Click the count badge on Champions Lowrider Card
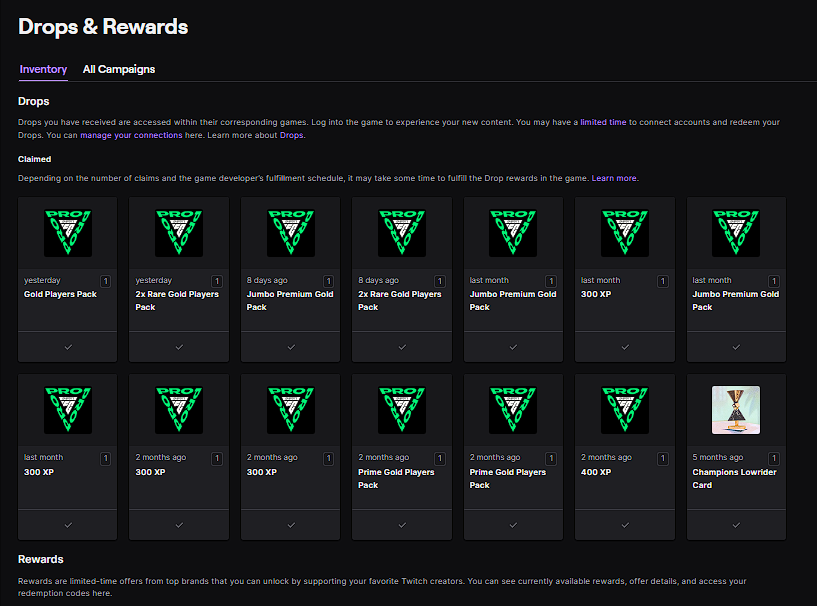 (773, 458)
